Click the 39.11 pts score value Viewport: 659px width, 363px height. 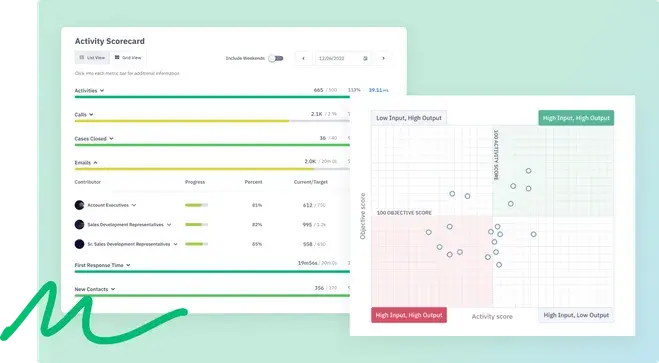pos(379,90)
